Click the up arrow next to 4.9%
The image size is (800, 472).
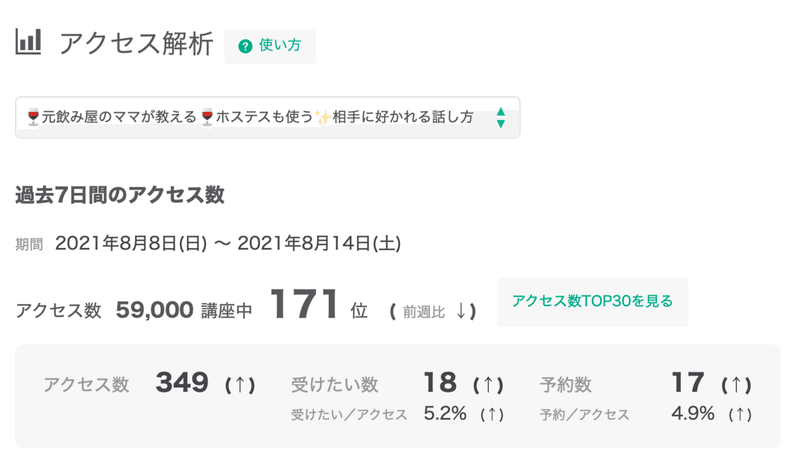(740, 414)
